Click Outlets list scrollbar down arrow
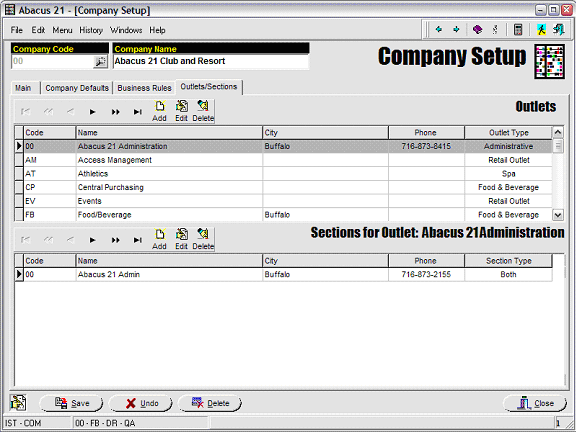This screenshot has height=432, width=576. point(558,215)
